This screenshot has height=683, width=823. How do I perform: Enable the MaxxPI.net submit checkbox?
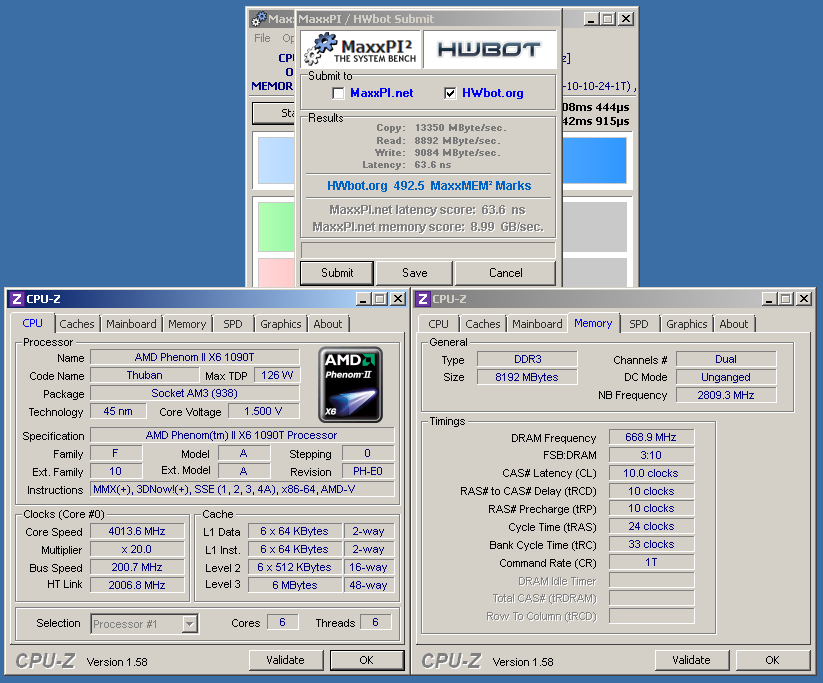pyautogui.click(x=339, y=93)
